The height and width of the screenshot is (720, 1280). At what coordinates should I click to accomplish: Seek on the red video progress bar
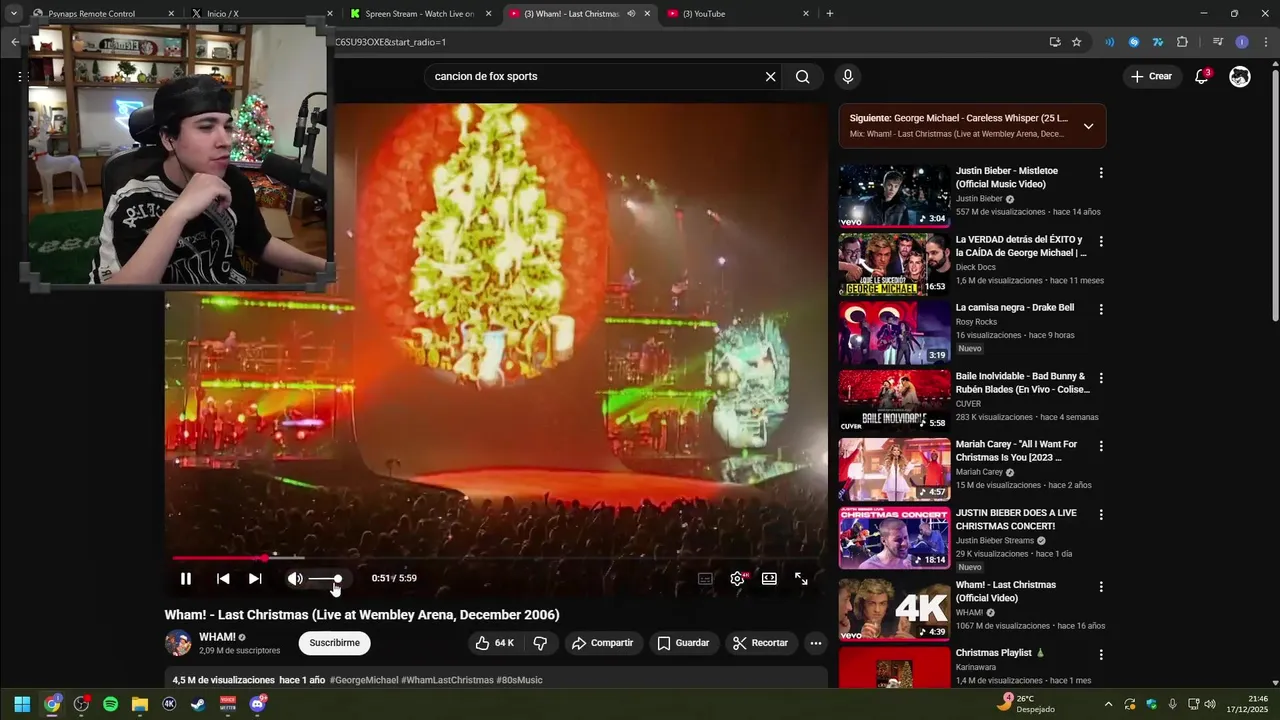point(496,558)
